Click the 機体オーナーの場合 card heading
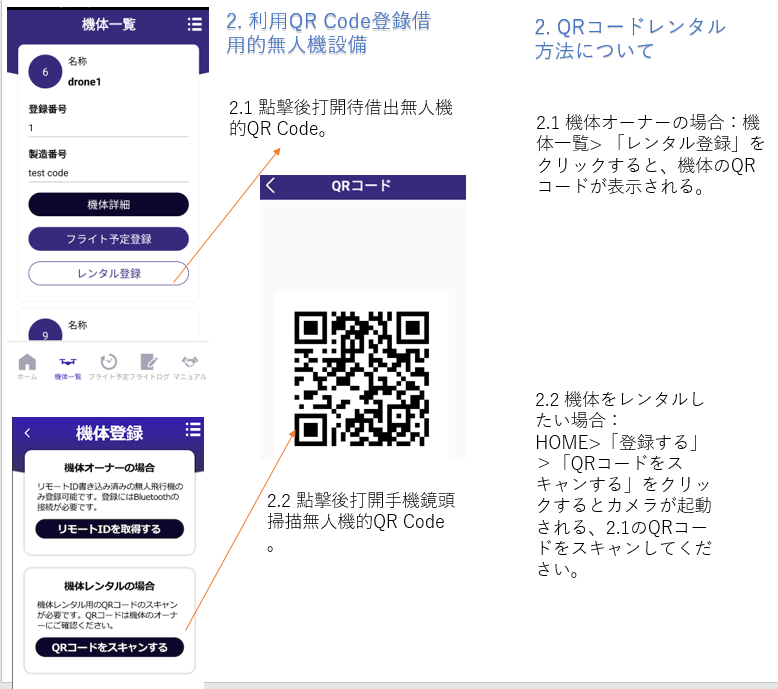 [109, 467]
